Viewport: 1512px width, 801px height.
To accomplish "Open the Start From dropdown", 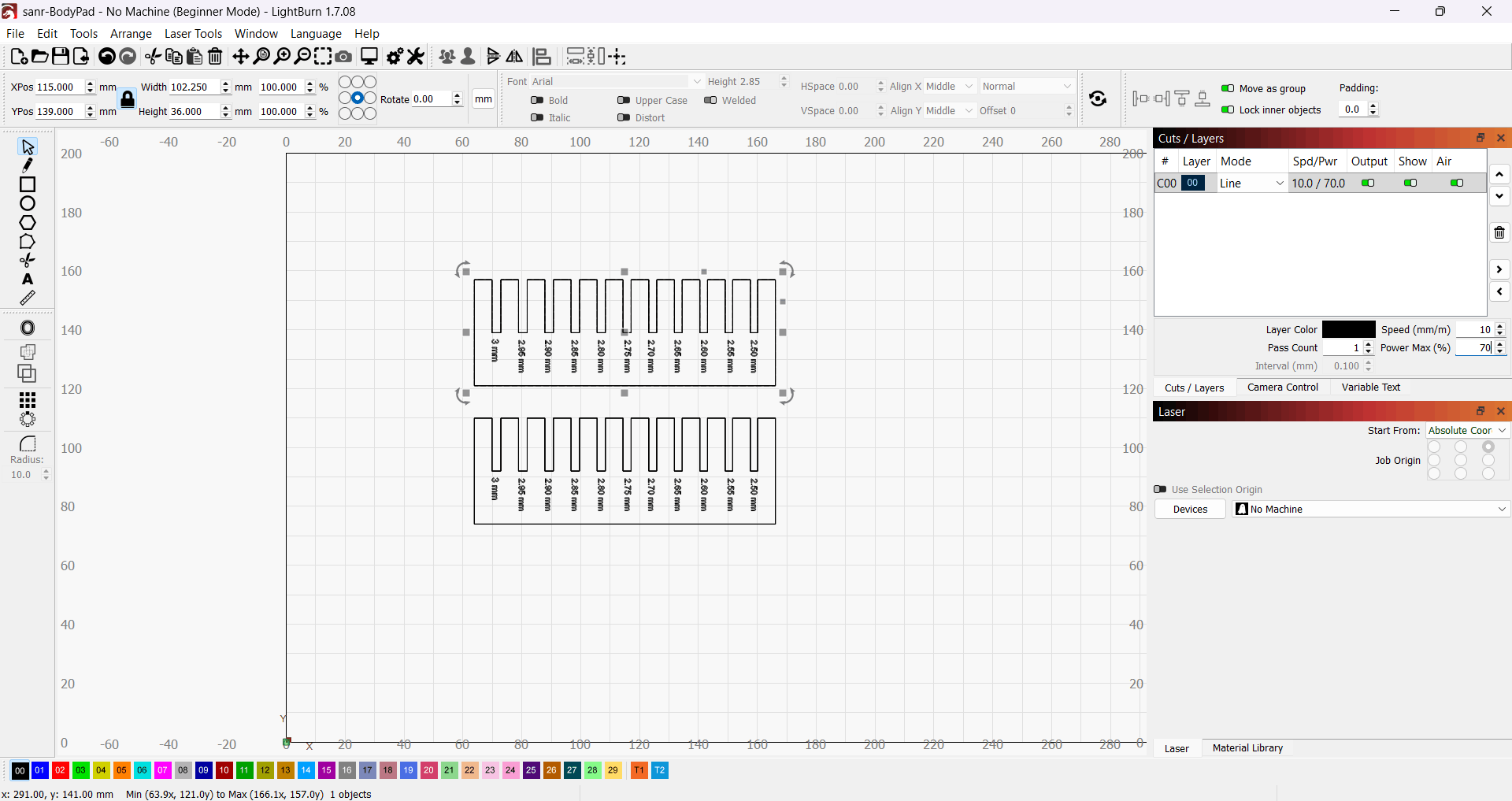I will (1467, 430).
